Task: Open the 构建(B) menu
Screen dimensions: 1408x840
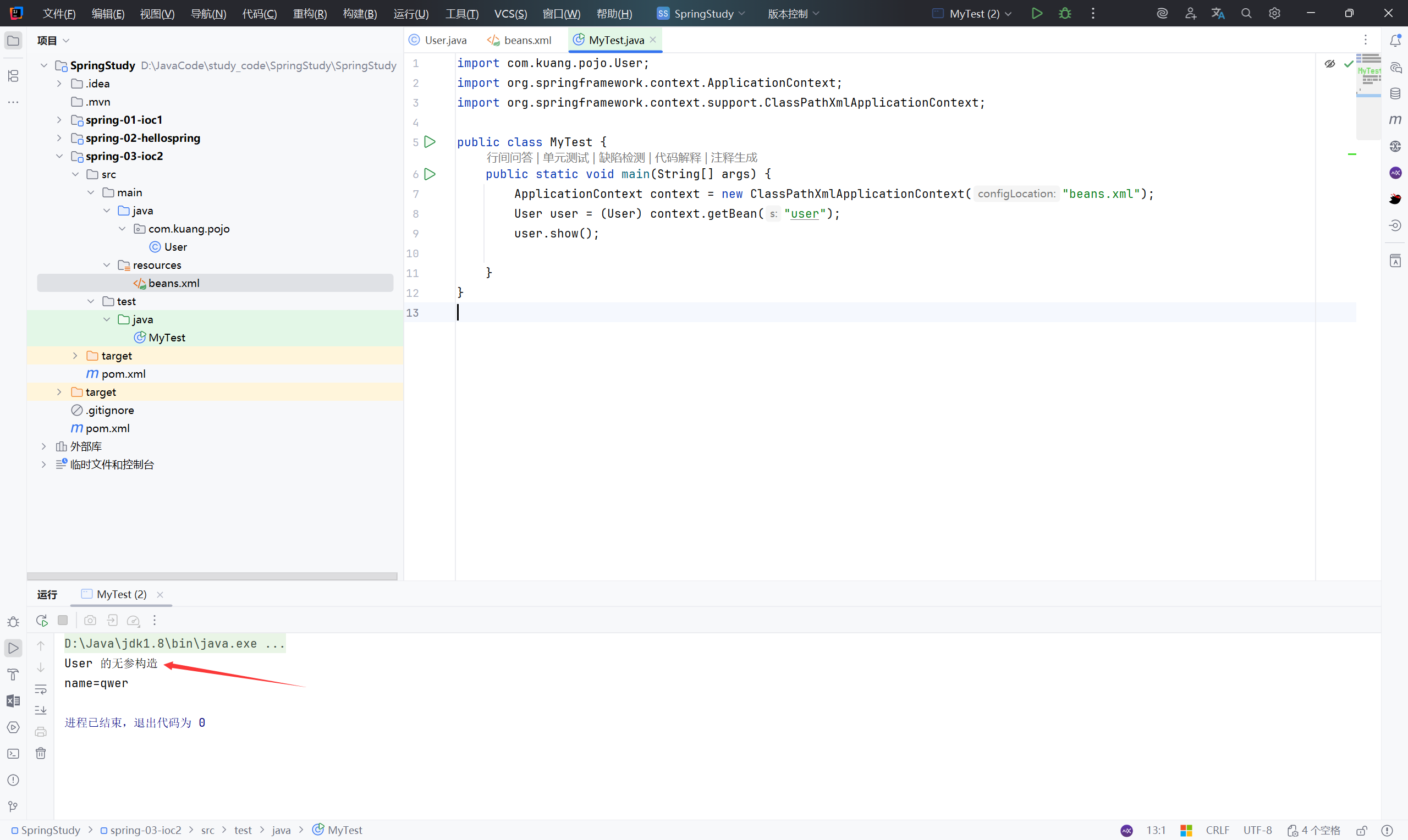Action: [x=360, y=13]
